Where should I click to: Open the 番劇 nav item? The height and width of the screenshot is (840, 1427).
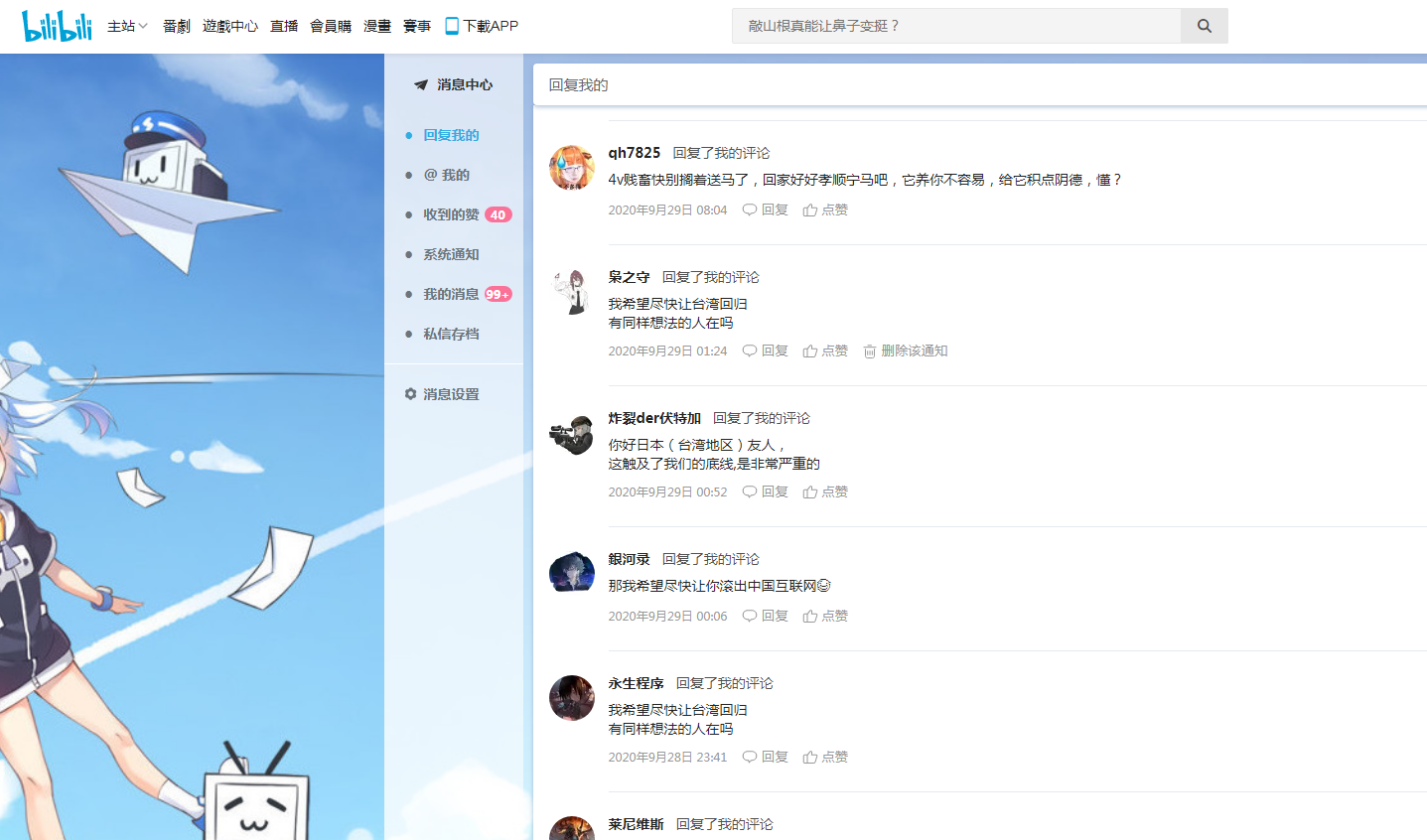[177, 26]
